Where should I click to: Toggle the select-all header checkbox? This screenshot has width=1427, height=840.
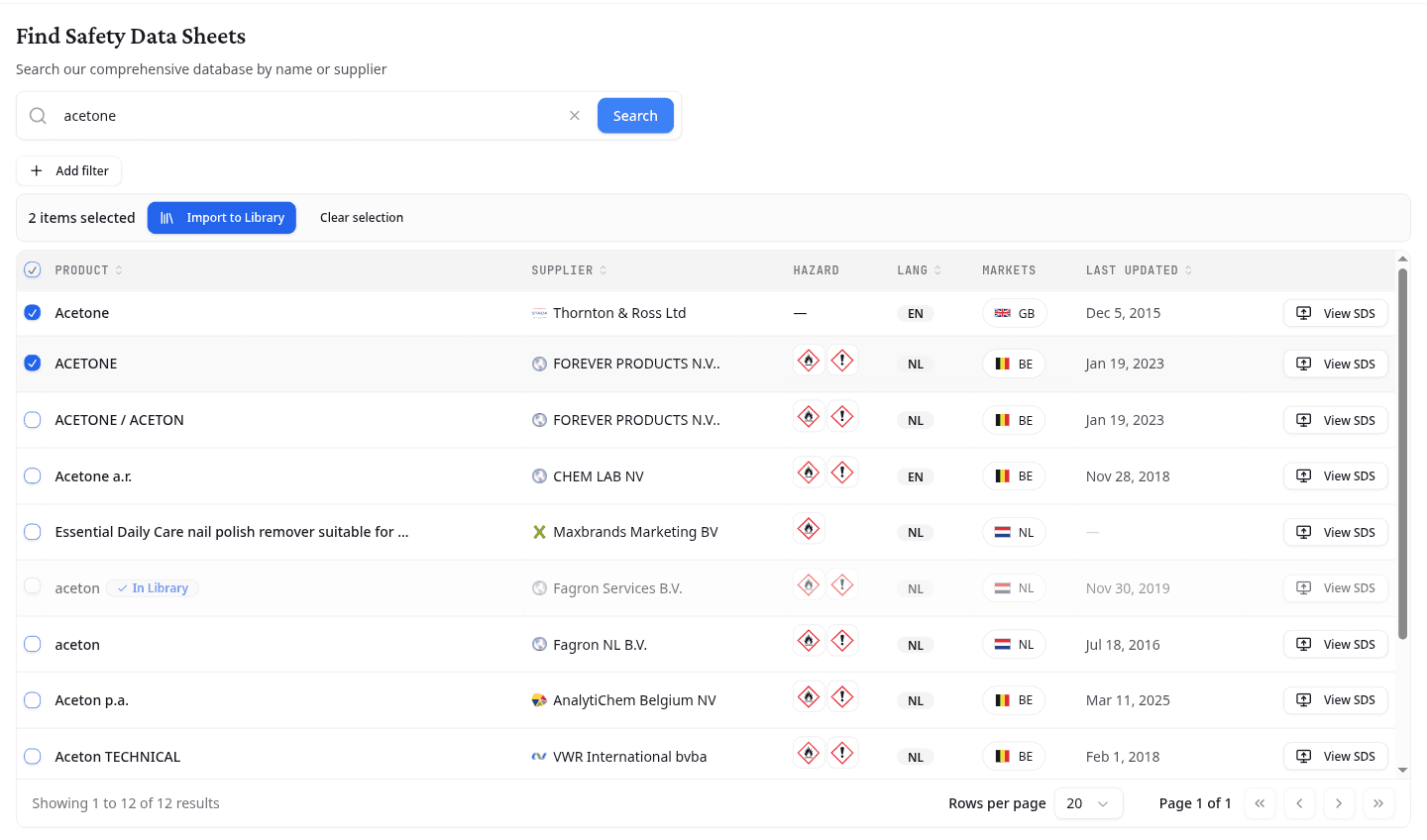(33, 269)
